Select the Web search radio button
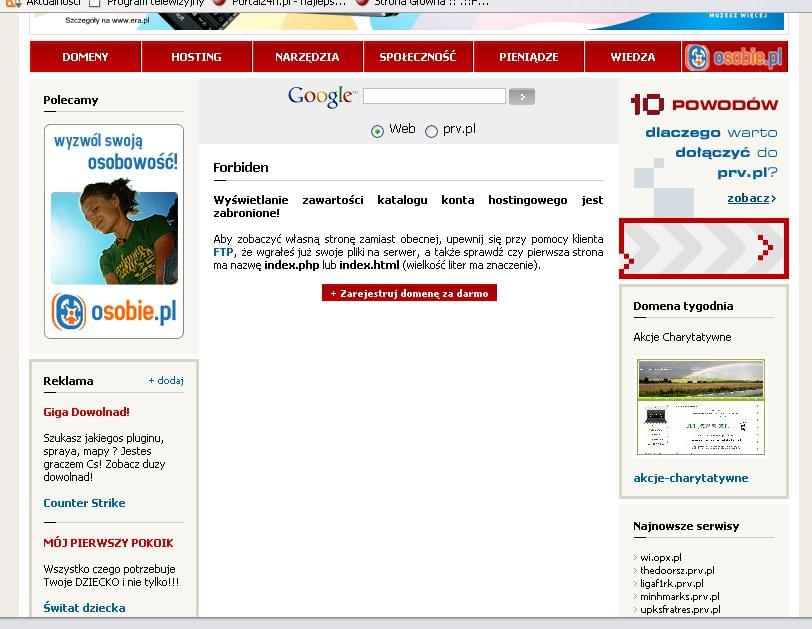The height and width of the screenshot is (629, 812). coord(378,131)
